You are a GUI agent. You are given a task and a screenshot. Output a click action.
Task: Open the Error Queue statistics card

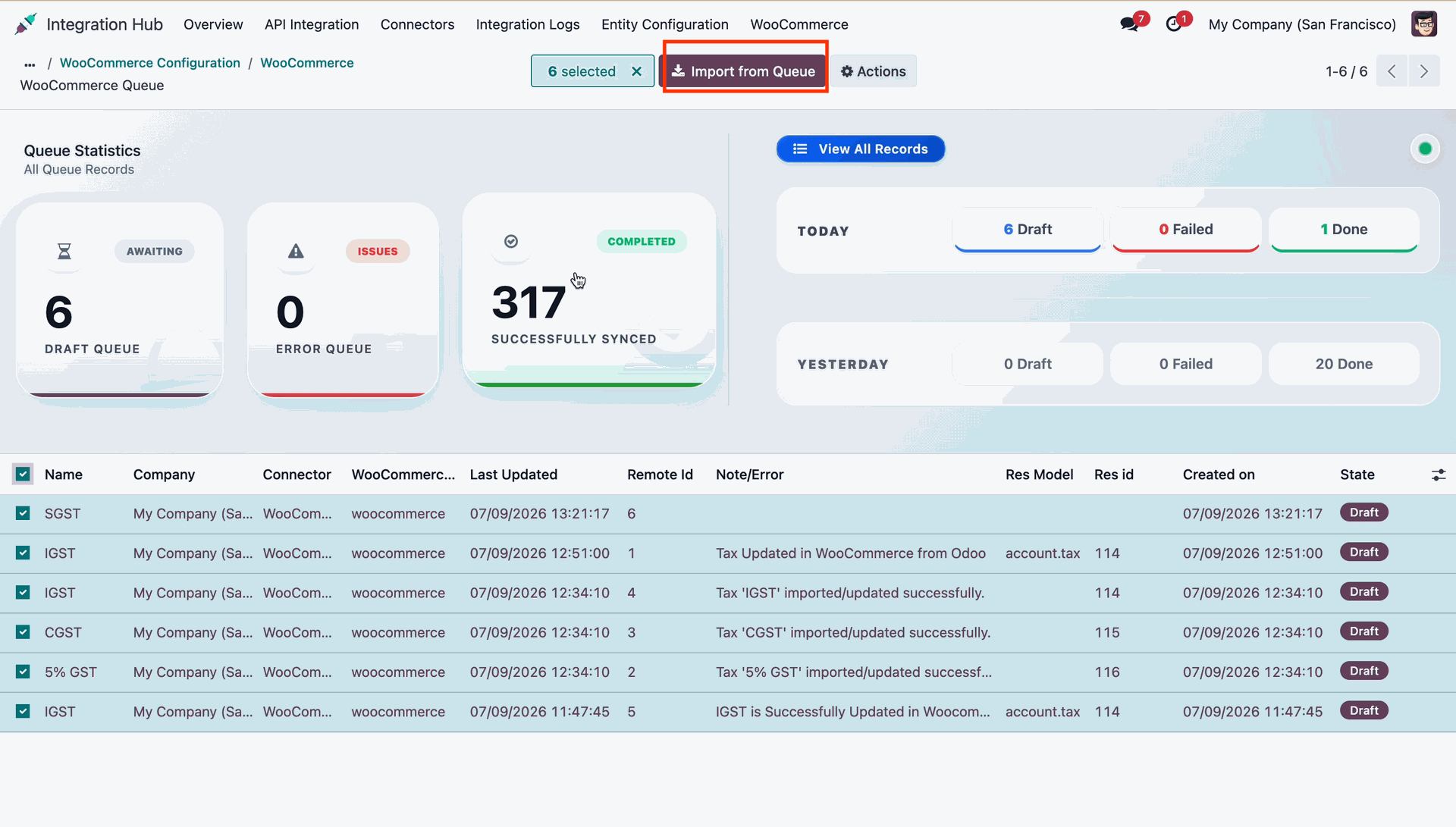343,299
